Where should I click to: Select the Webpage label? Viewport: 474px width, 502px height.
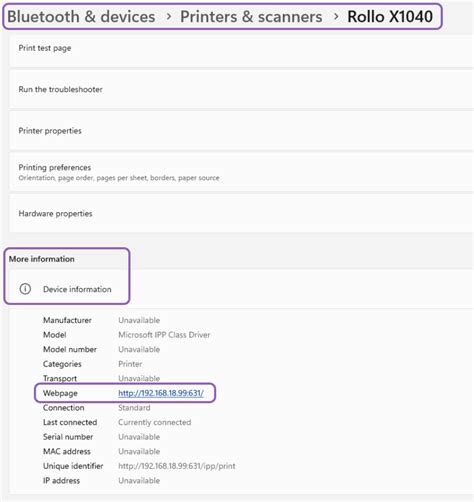tap(60, 393)
